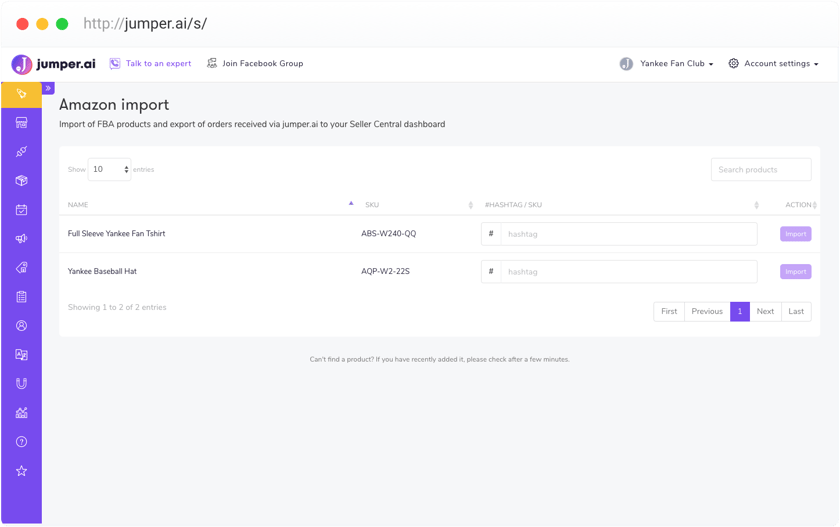Click the star icon in sidebar

point(21,471)
